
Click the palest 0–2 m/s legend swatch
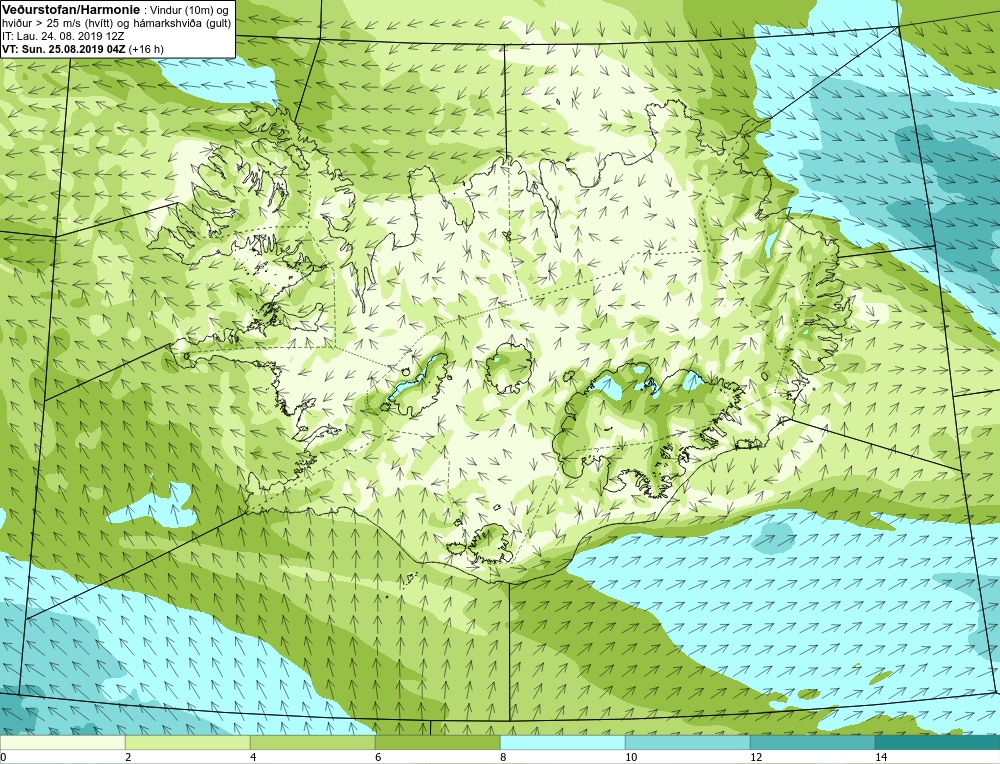pos(62,743)
